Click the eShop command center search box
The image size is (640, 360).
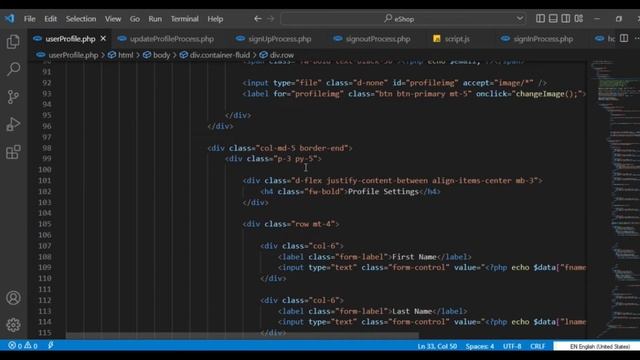tap(403, 19)
